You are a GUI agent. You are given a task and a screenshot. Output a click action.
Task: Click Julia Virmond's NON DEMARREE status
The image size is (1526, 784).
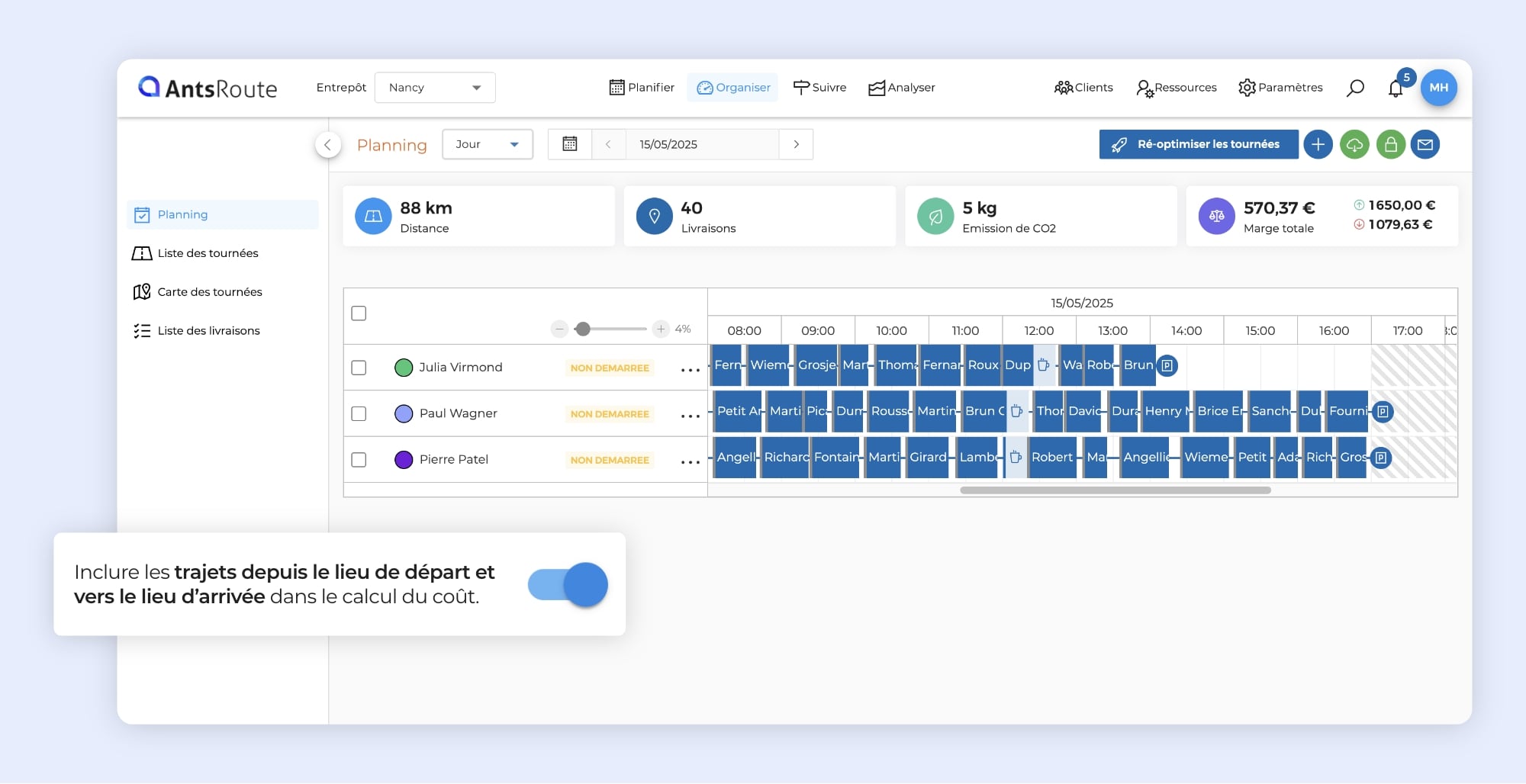[610, 368]
